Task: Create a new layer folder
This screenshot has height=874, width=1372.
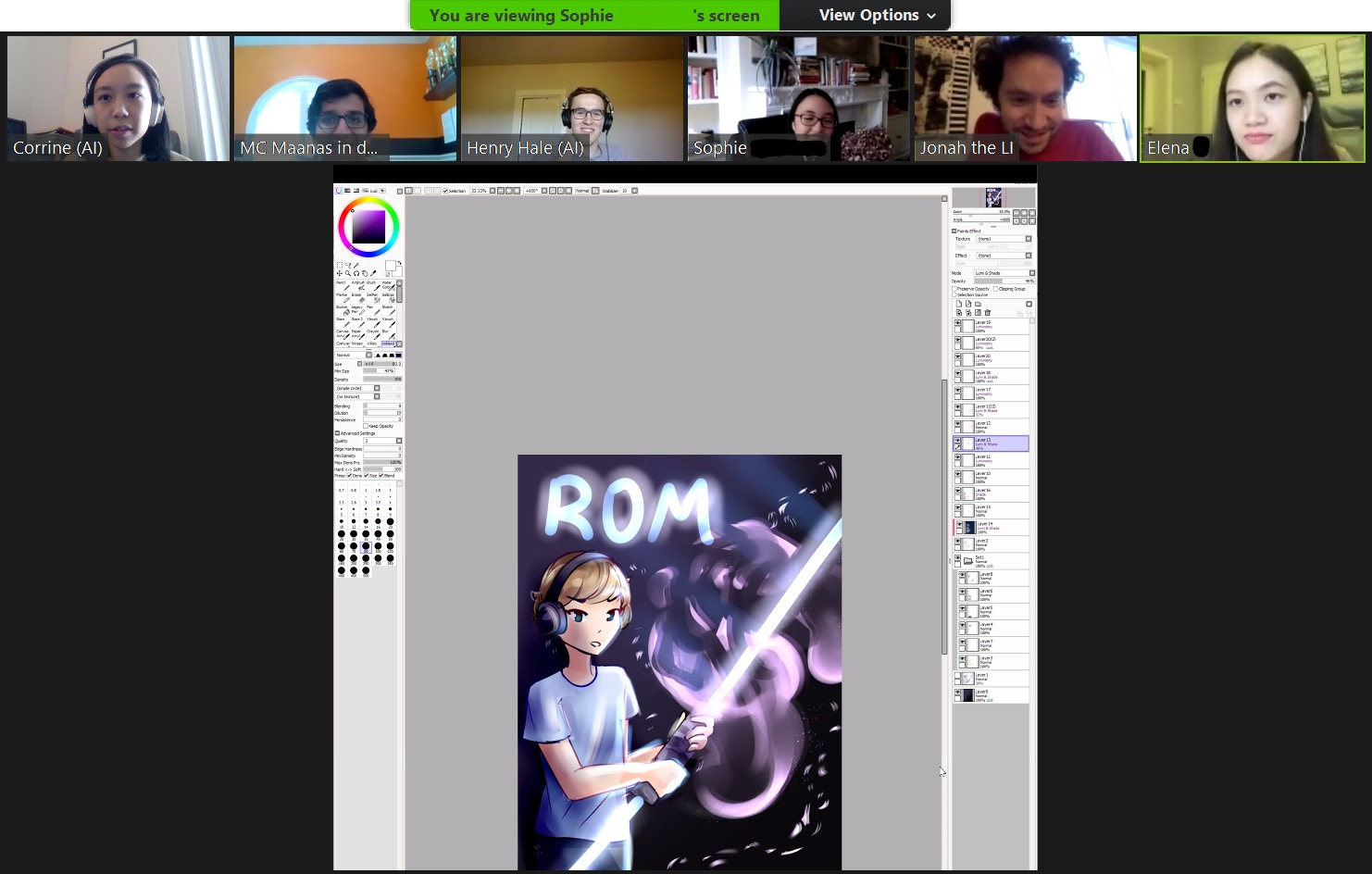Action: point(978,304)
